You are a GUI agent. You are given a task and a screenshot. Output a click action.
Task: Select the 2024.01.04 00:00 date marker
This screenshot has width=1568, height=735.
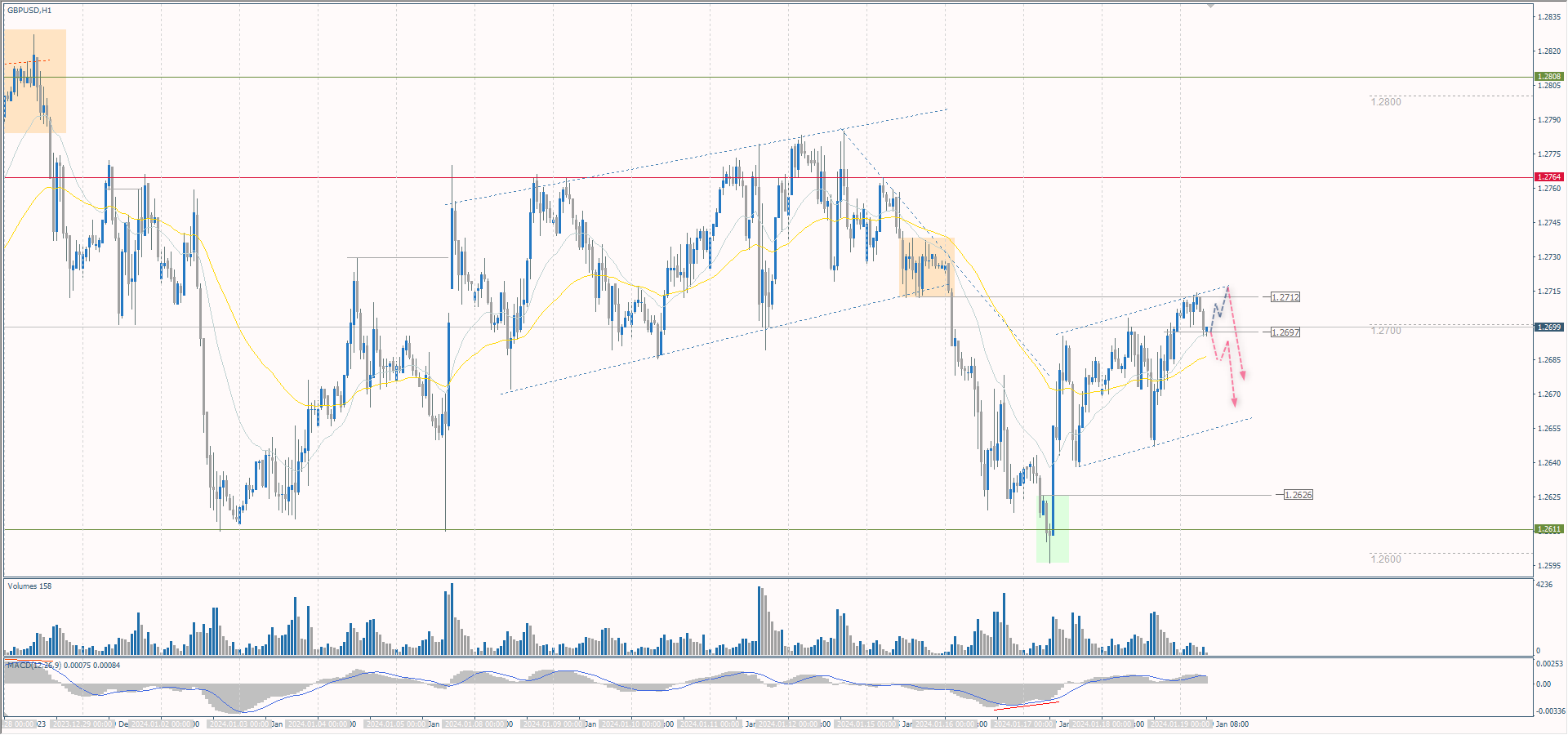pyautogui.click(x=318, y=724)
